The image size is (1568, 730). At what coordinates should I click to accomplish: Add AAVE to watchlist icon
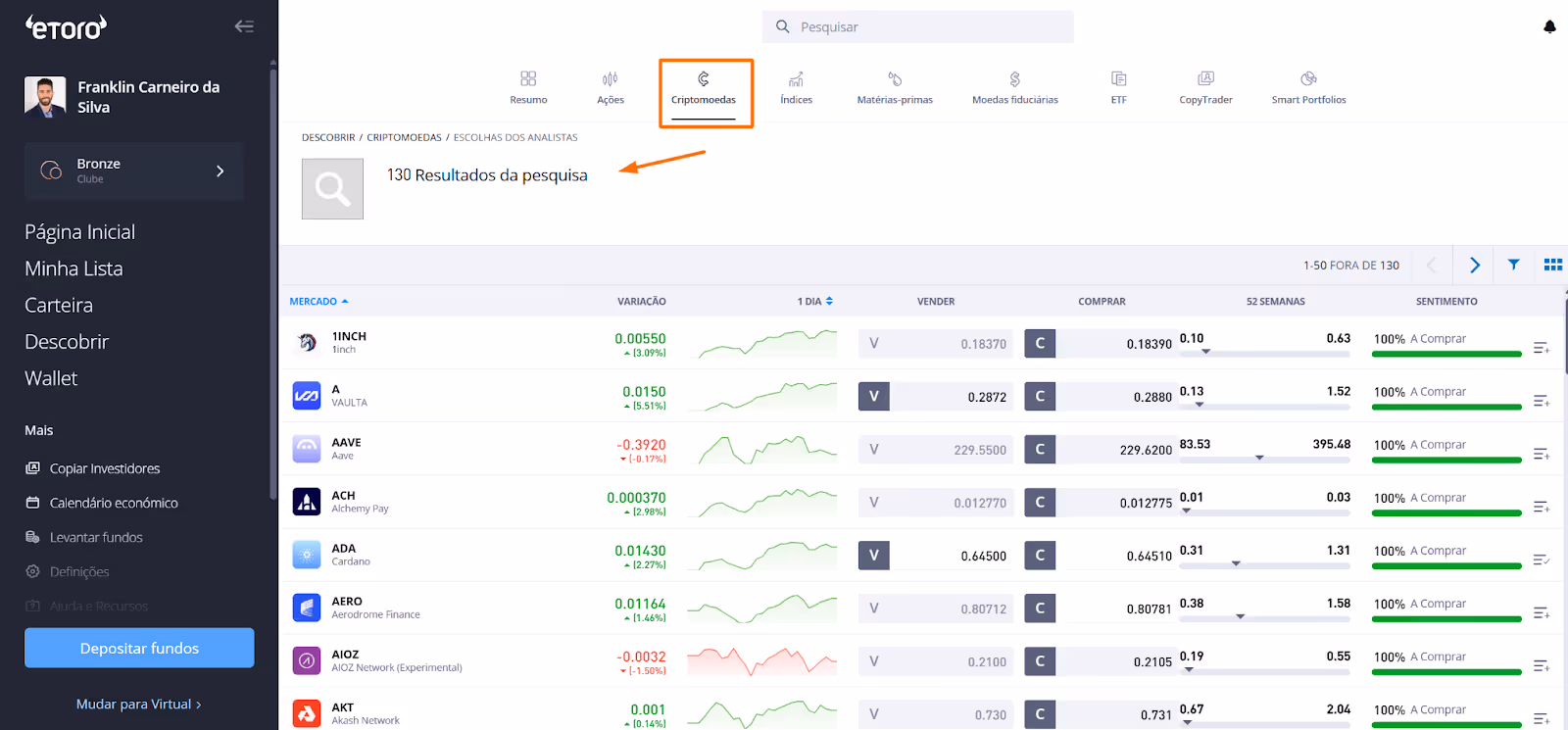(1542, 454)
